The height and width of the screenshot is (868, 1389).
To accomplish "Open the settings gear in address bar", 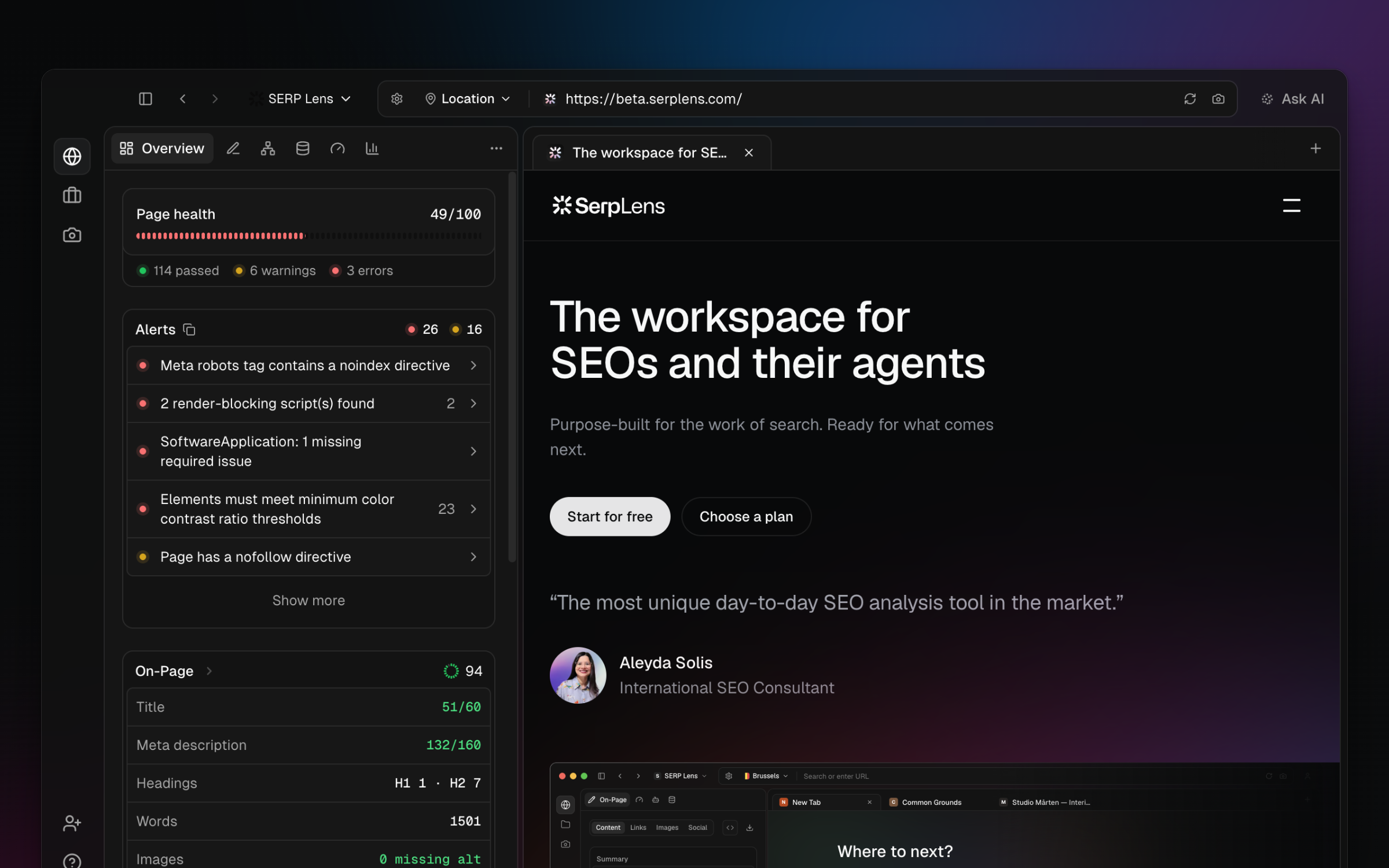I will click(x=396, y=99).
